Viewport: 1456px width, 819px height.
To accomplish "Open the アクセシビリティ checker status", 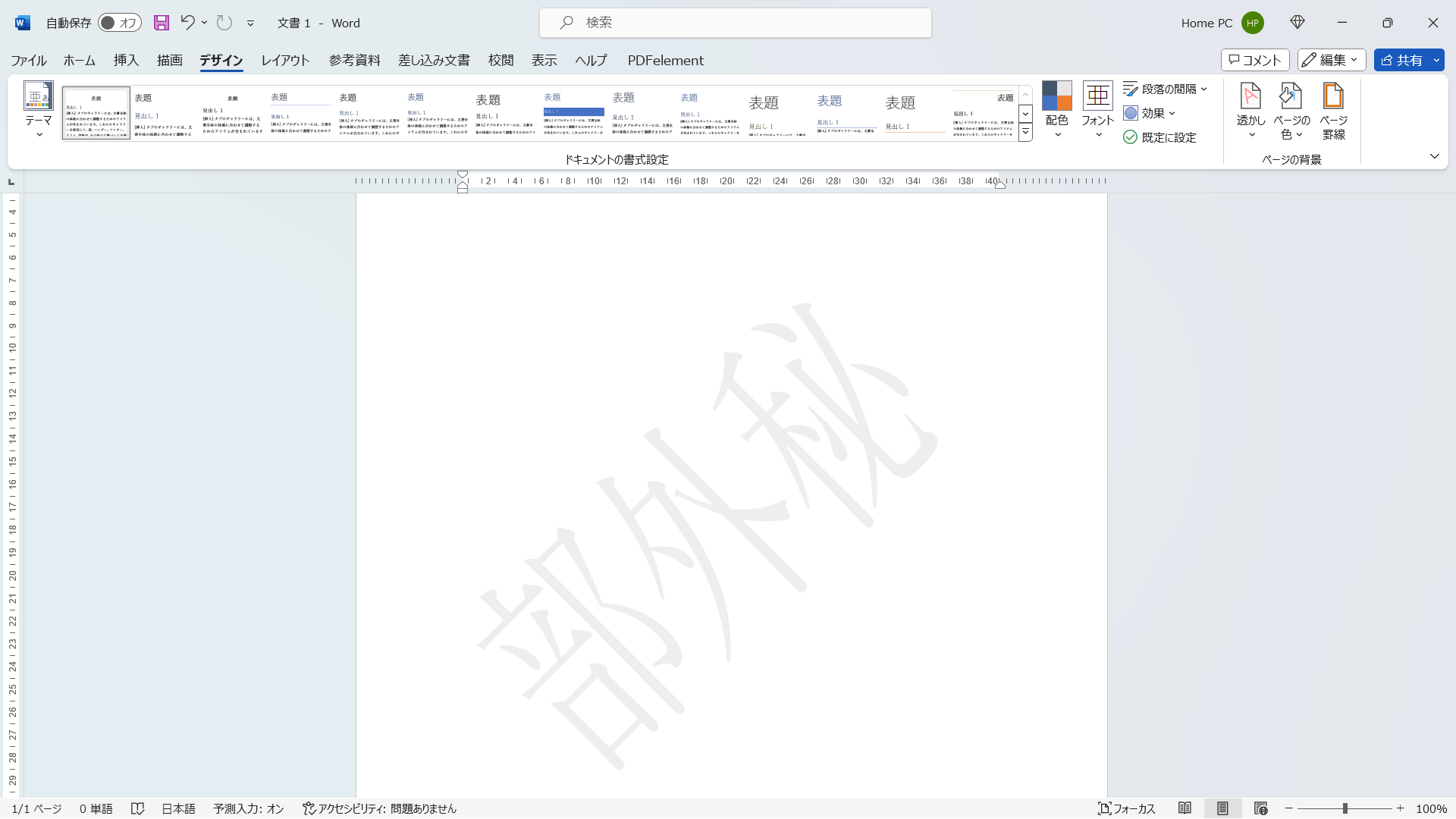I will (379, 809).
